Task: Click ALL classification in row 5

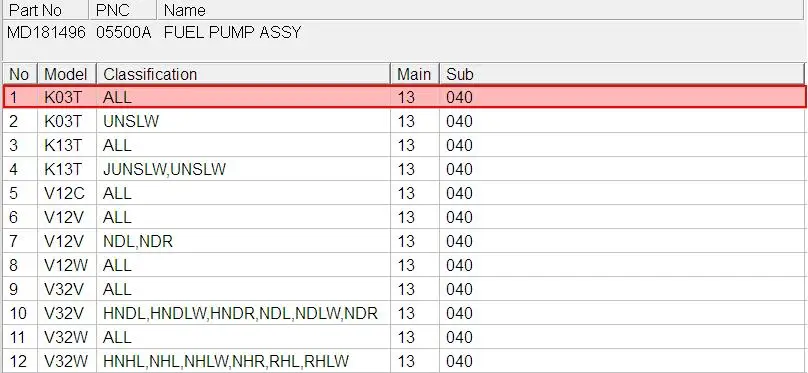Action: (x=117, y=193)
